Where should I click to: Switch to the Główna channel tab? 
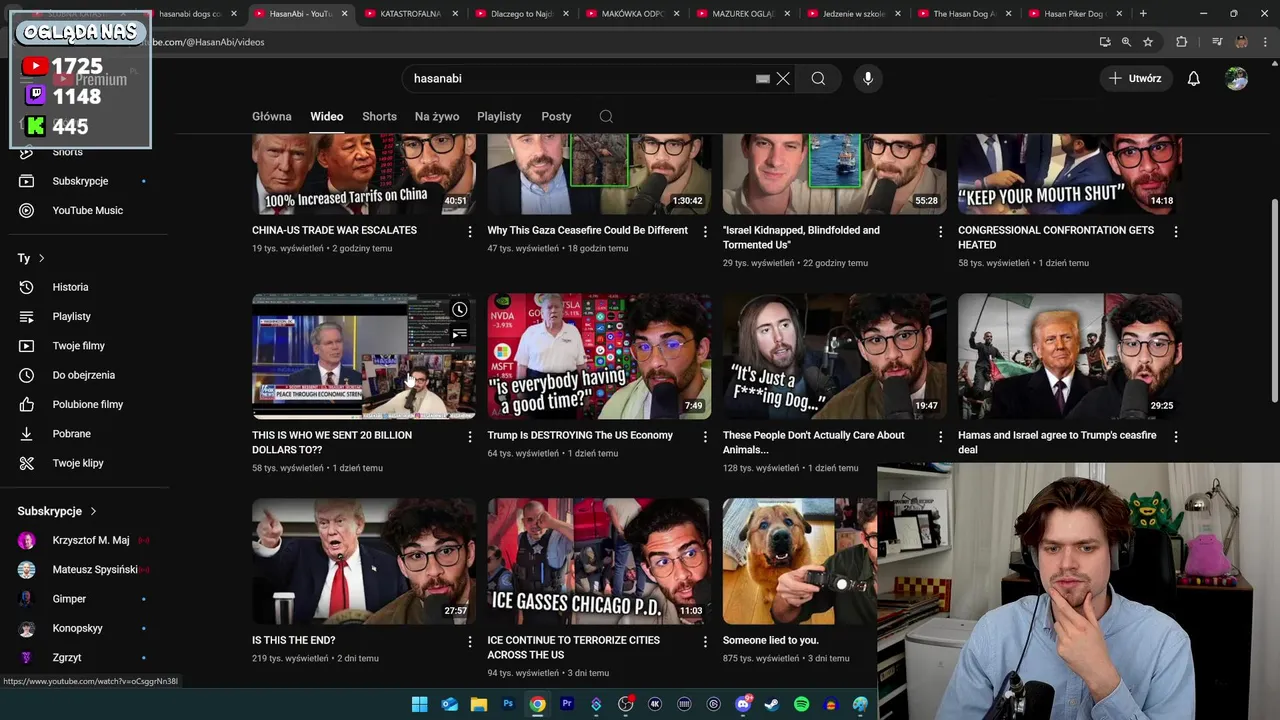coord(272,116)
